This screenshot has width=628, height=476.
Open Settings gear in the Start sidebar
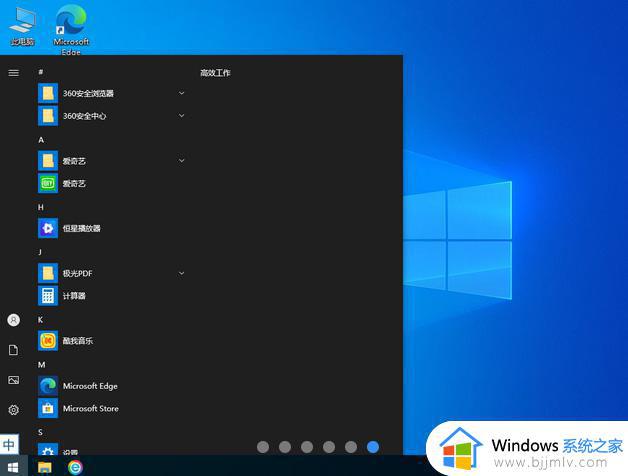click(13, 410)
